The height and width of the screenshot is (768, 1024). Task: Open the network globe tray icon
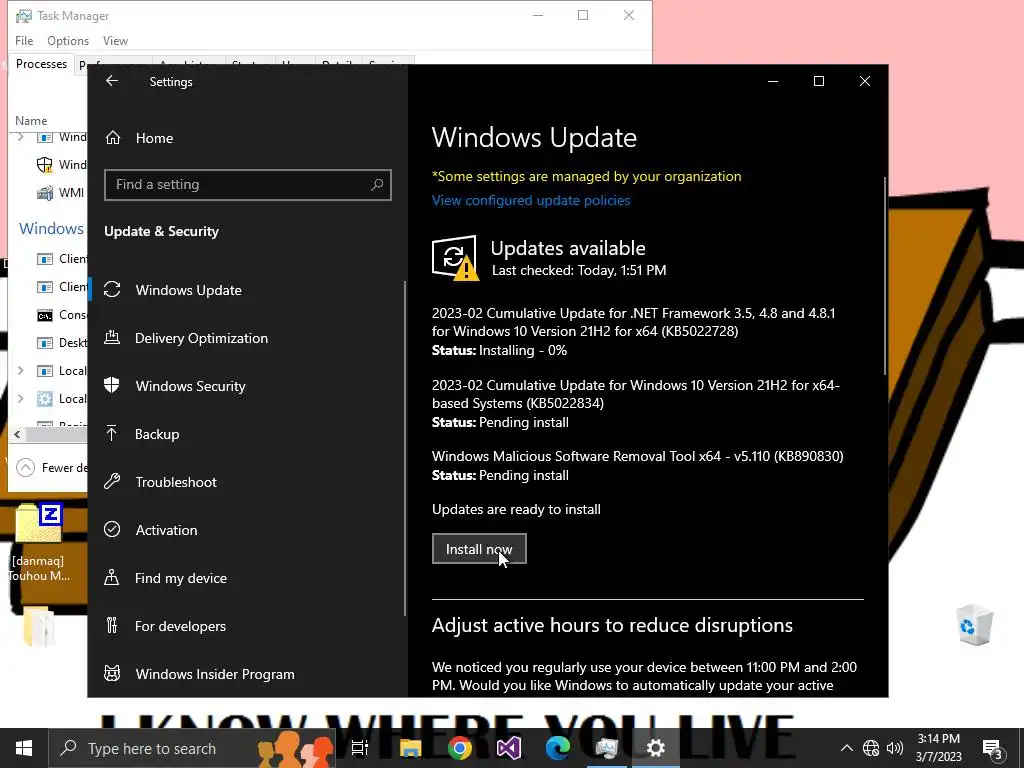point(871,748)
